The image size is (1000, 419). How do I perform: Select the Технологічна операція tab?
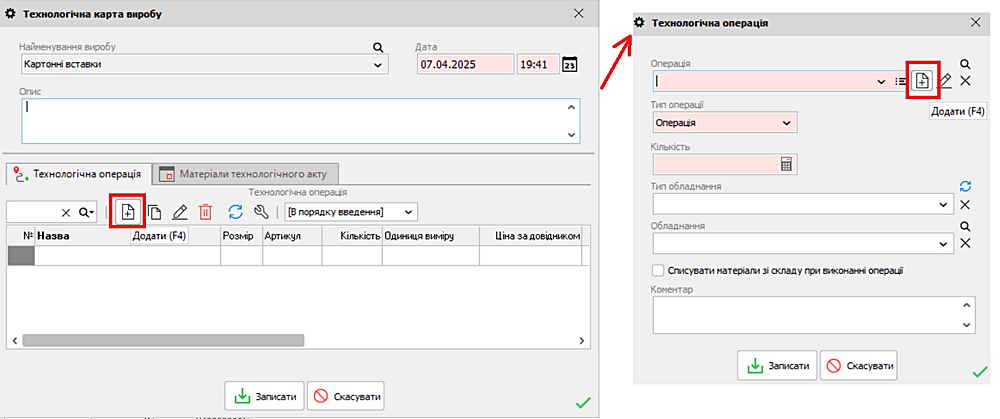tap(80, 174)
